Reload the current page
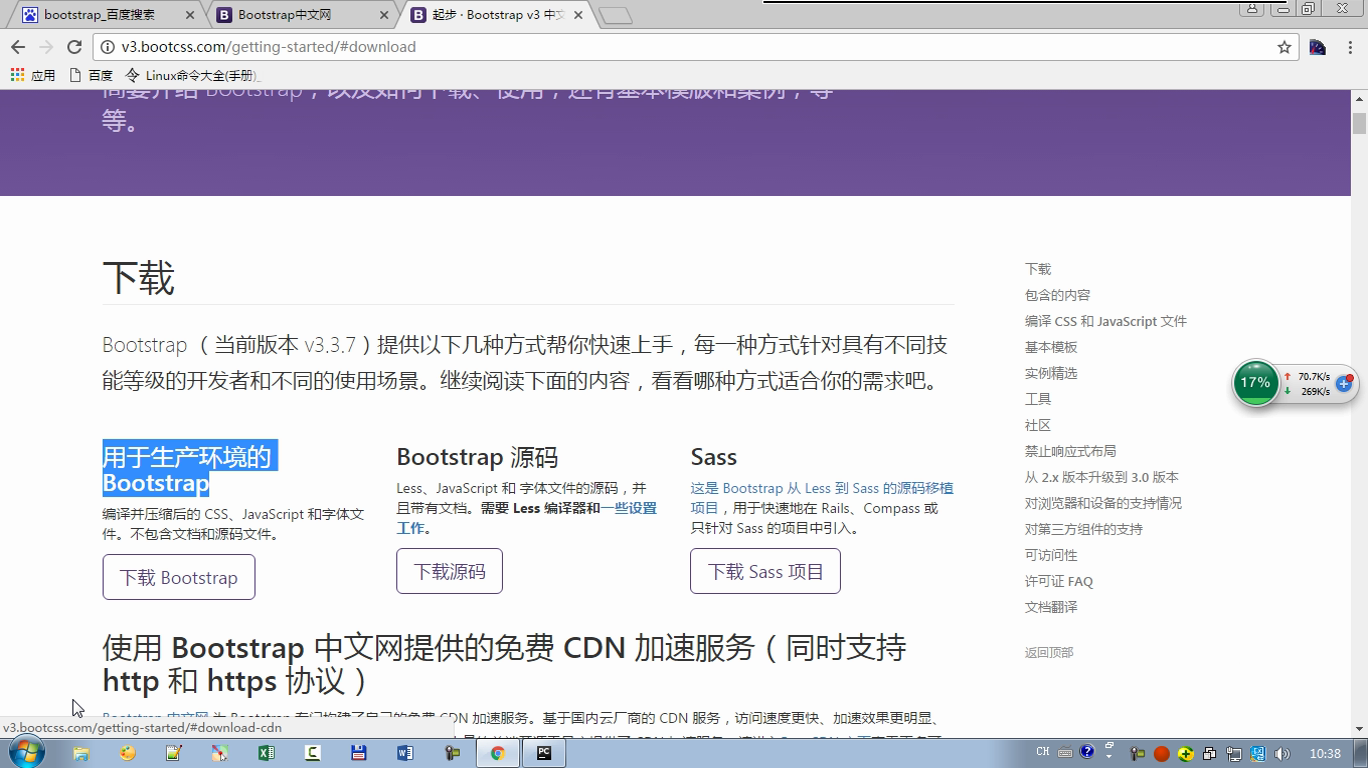The width and height of the screenshot is (1368, 768). coord(74,47)
